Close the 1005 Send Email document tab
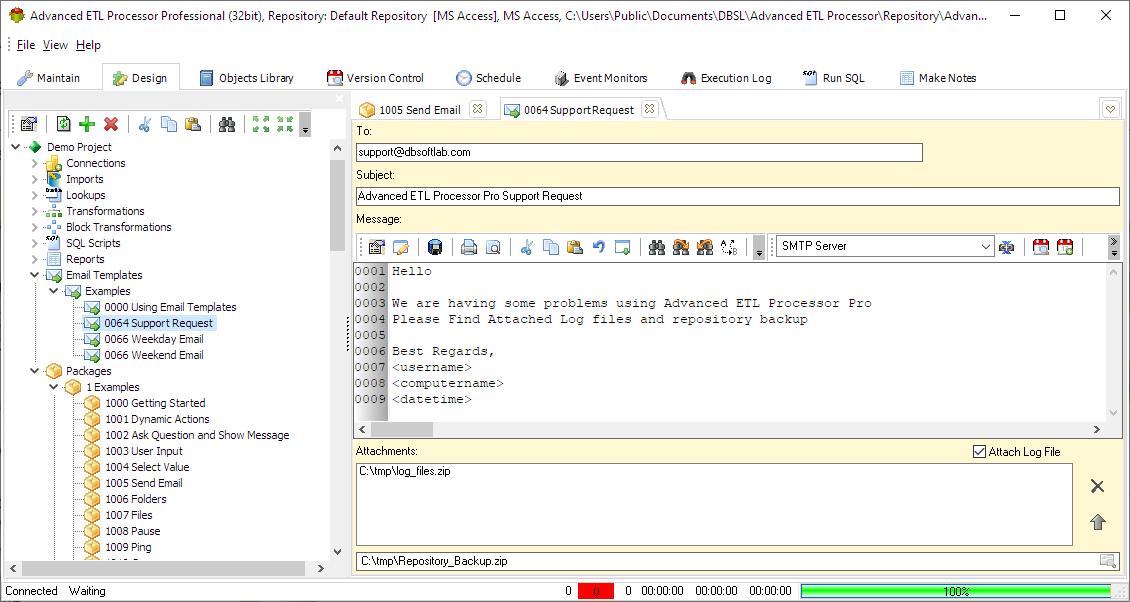This screenshot has height=602, width=1130. coord(477,109)
